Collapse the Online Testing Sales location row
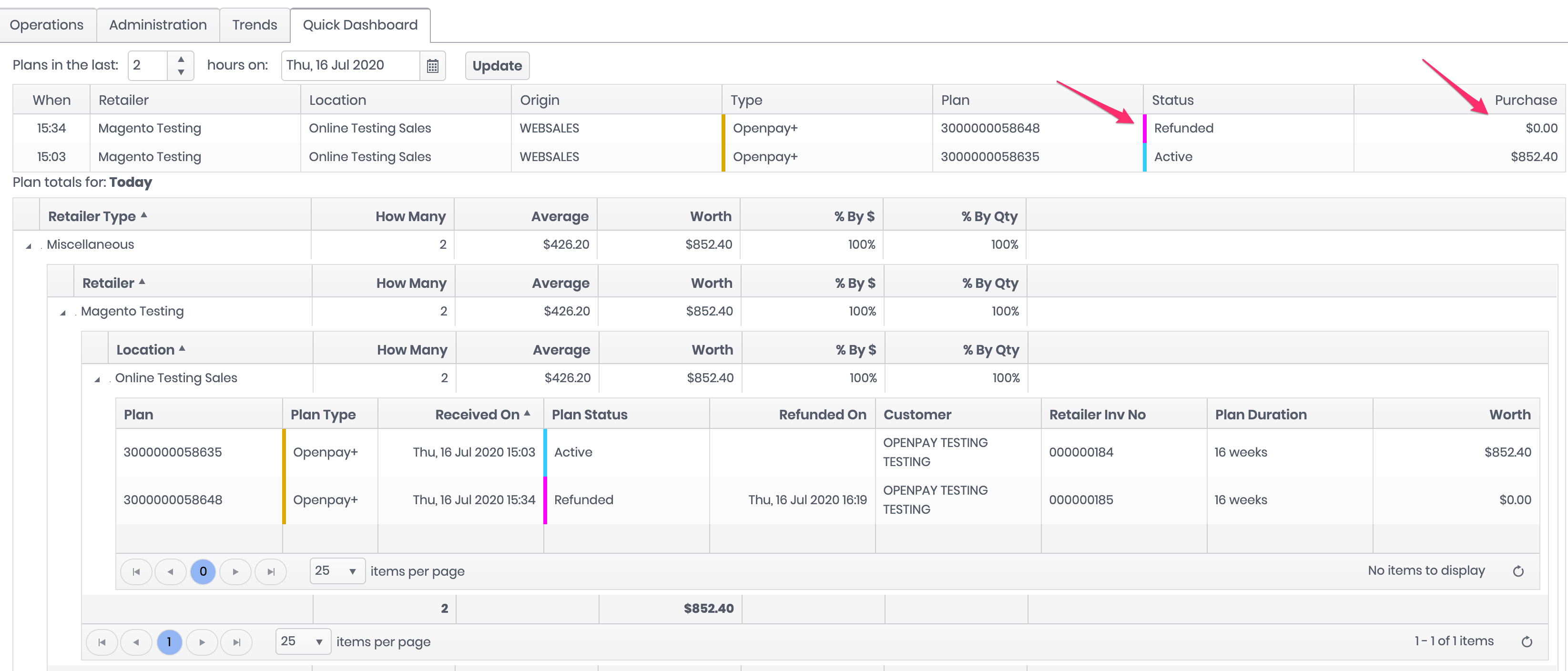The image size is (1568, 671). [97, 380]
